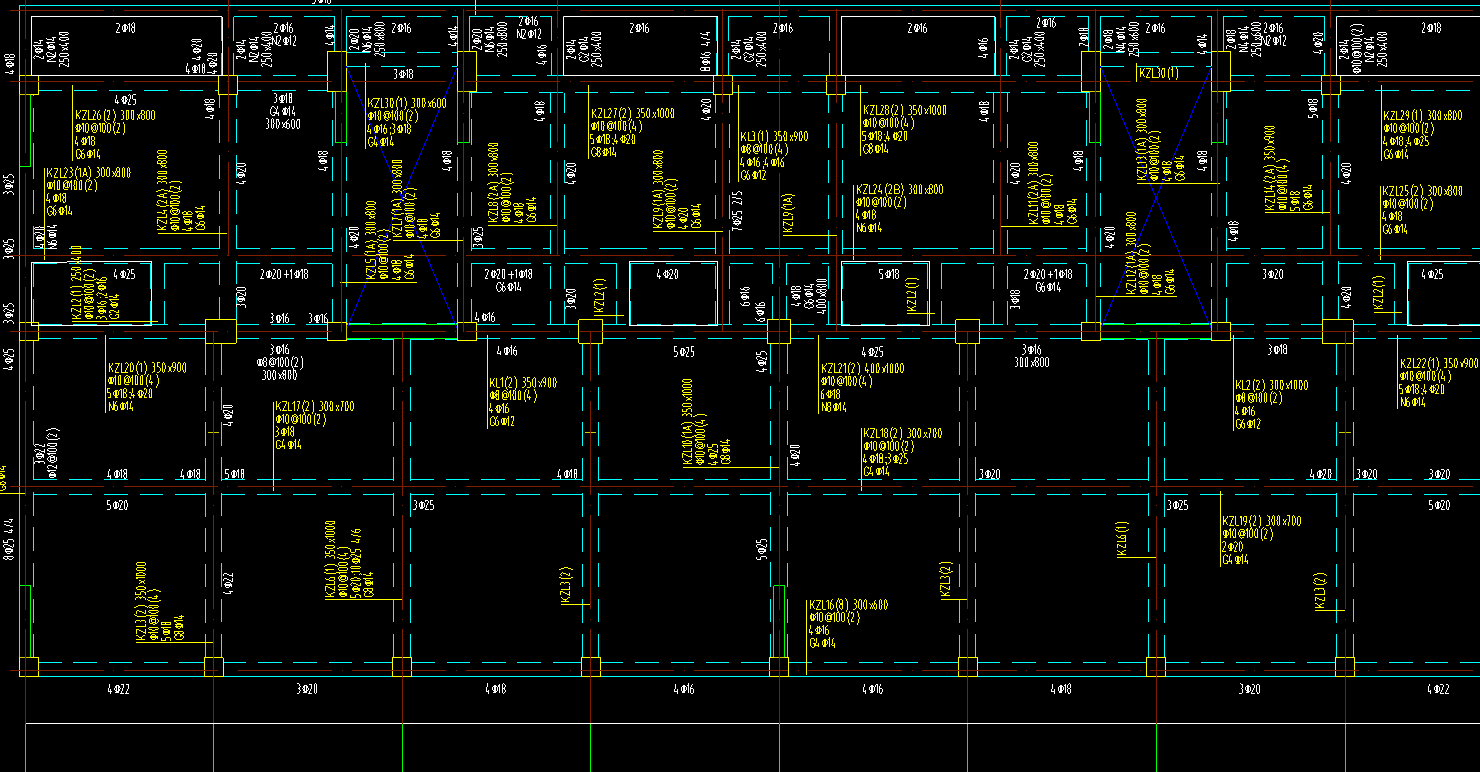The height and width of the screenshot is (772, 1480).
Task: Select the KZL17(2) 300x700 beam label
Action: pos(314,407)
